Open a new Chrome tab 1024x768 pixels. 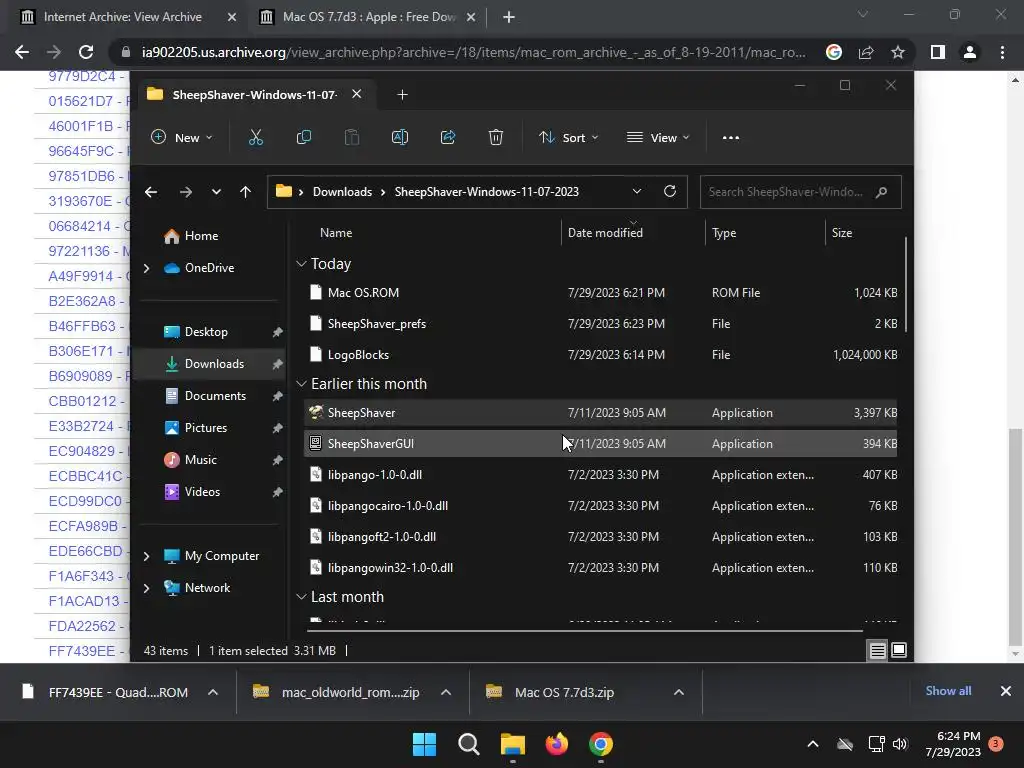(x=509, y=17)
